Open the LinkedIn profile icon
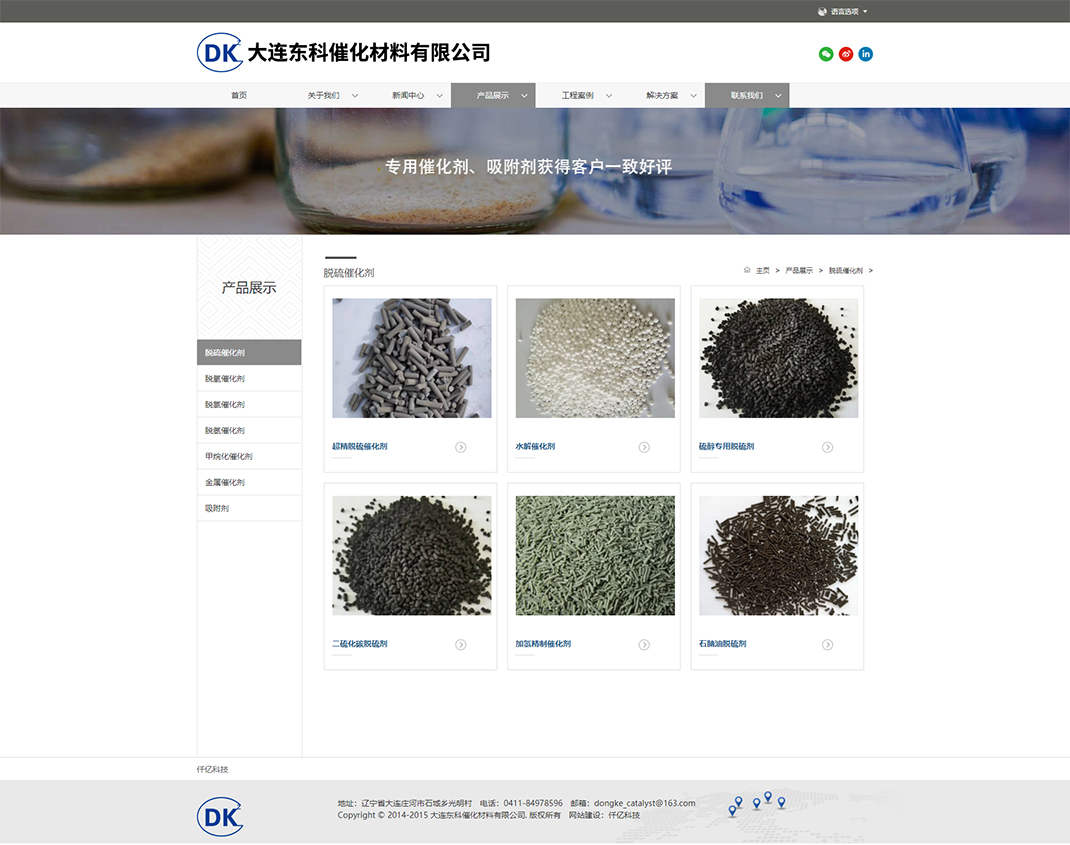 866,54
